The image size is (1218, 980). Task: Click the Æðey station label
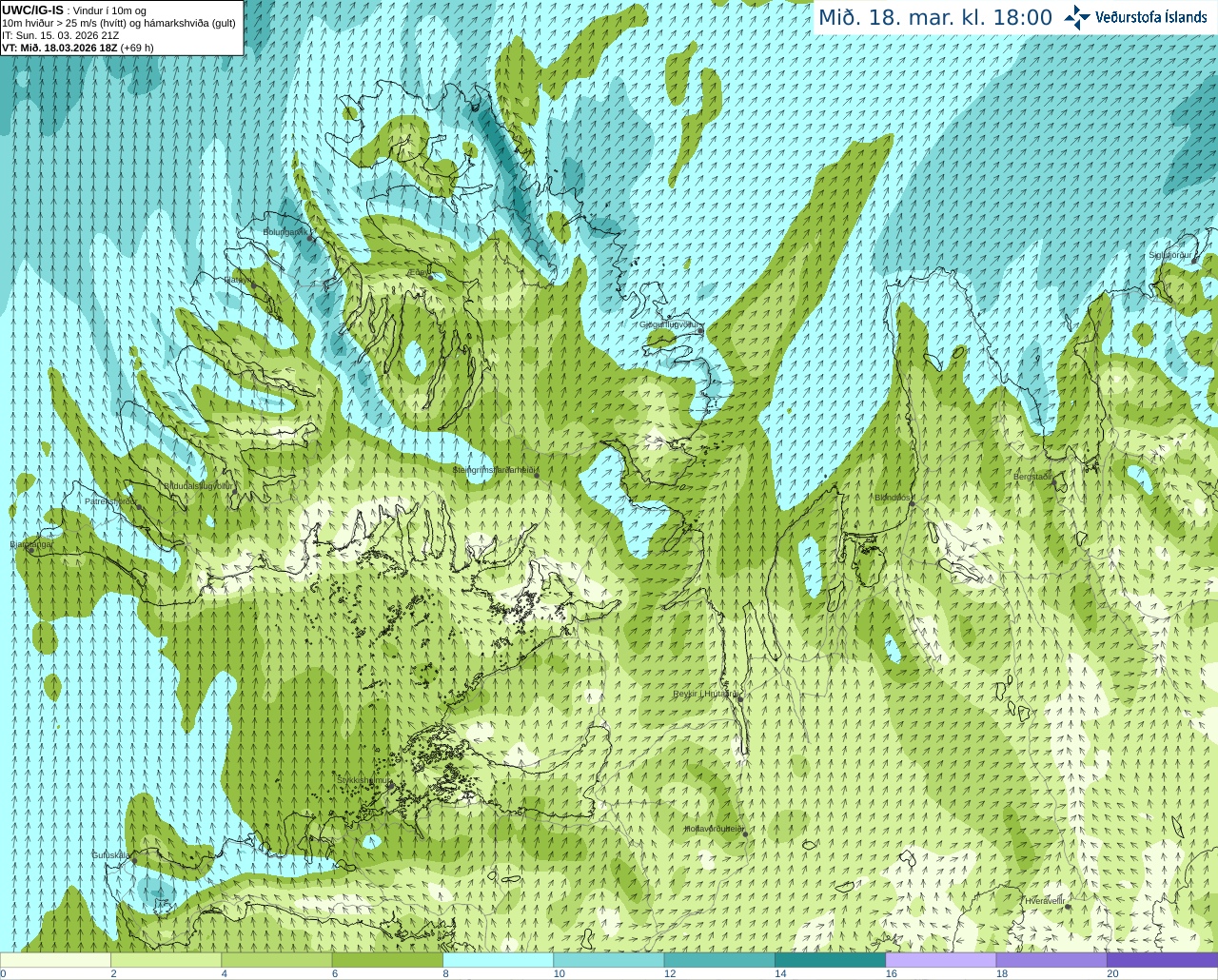(x=418, y=272)
